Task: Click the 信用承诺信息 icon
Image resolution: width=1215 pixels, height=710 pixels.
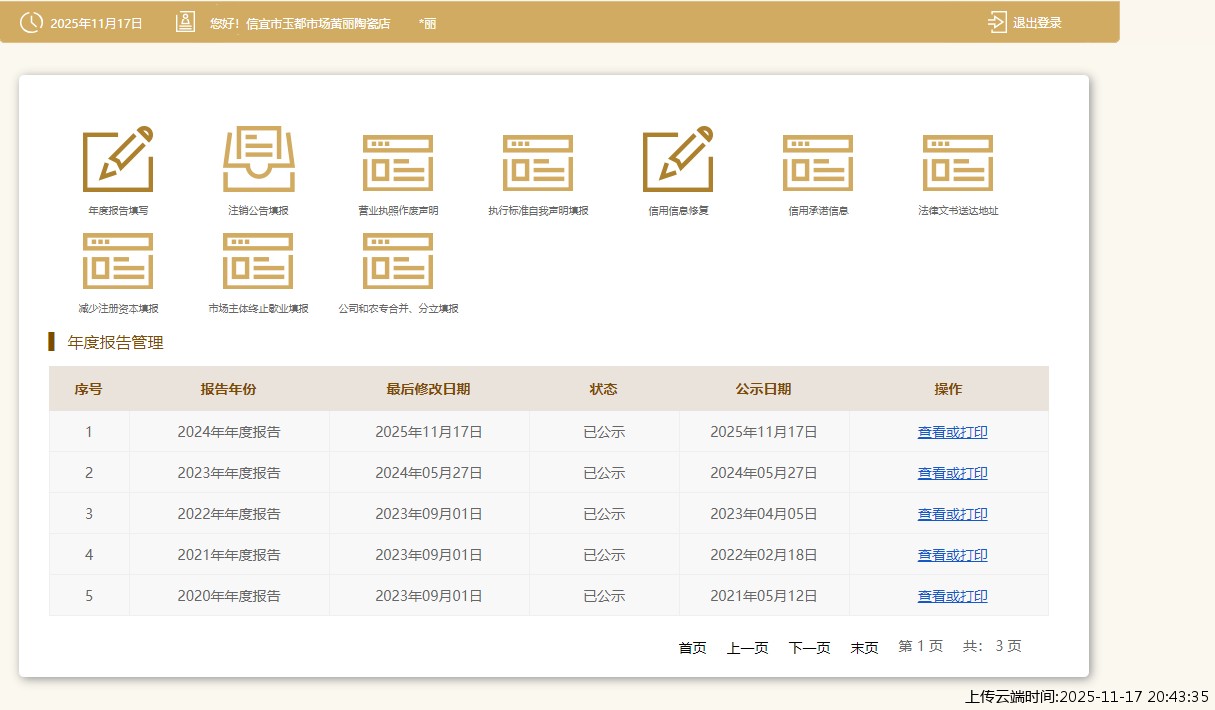Action: [818, 162]
